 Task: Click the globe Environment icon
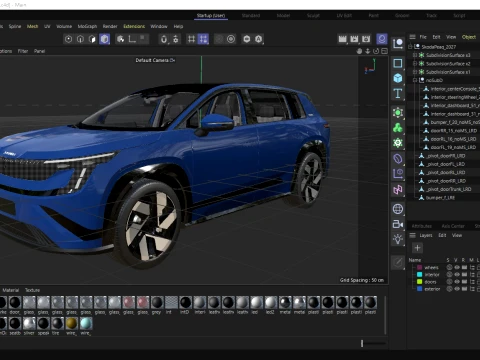point(398,209)
